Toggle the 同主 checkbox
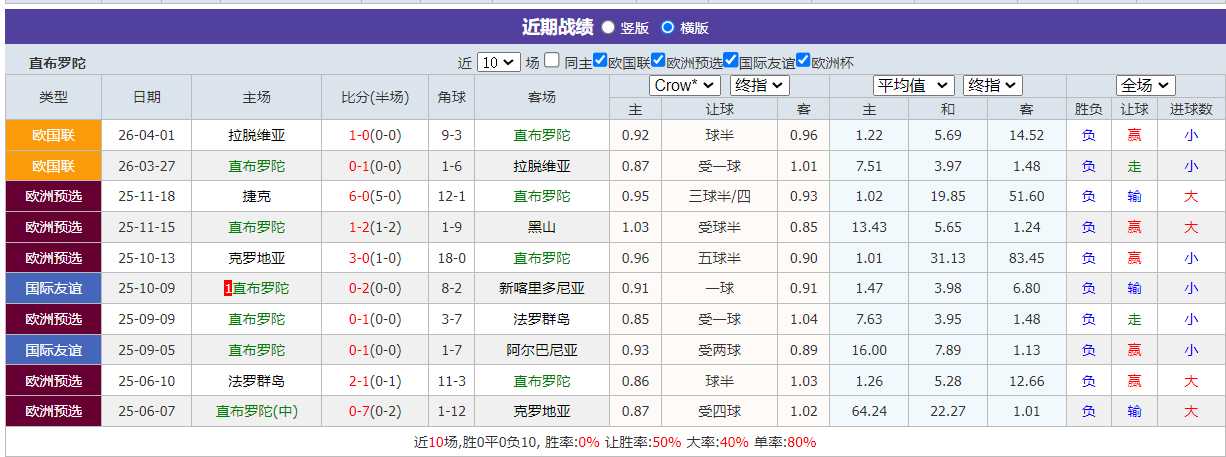The image size is (1226, 457). click(x=552, y=60)
